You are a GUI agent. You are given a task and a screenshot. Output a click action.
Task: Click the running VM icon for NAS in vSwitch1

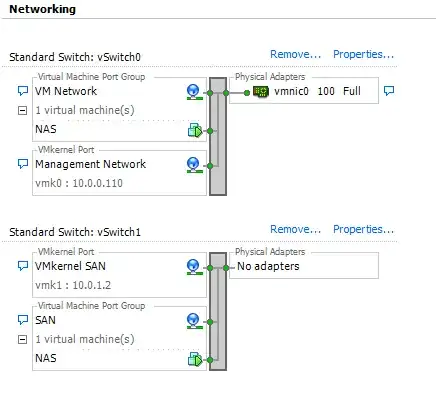click(x=195, y=359)
